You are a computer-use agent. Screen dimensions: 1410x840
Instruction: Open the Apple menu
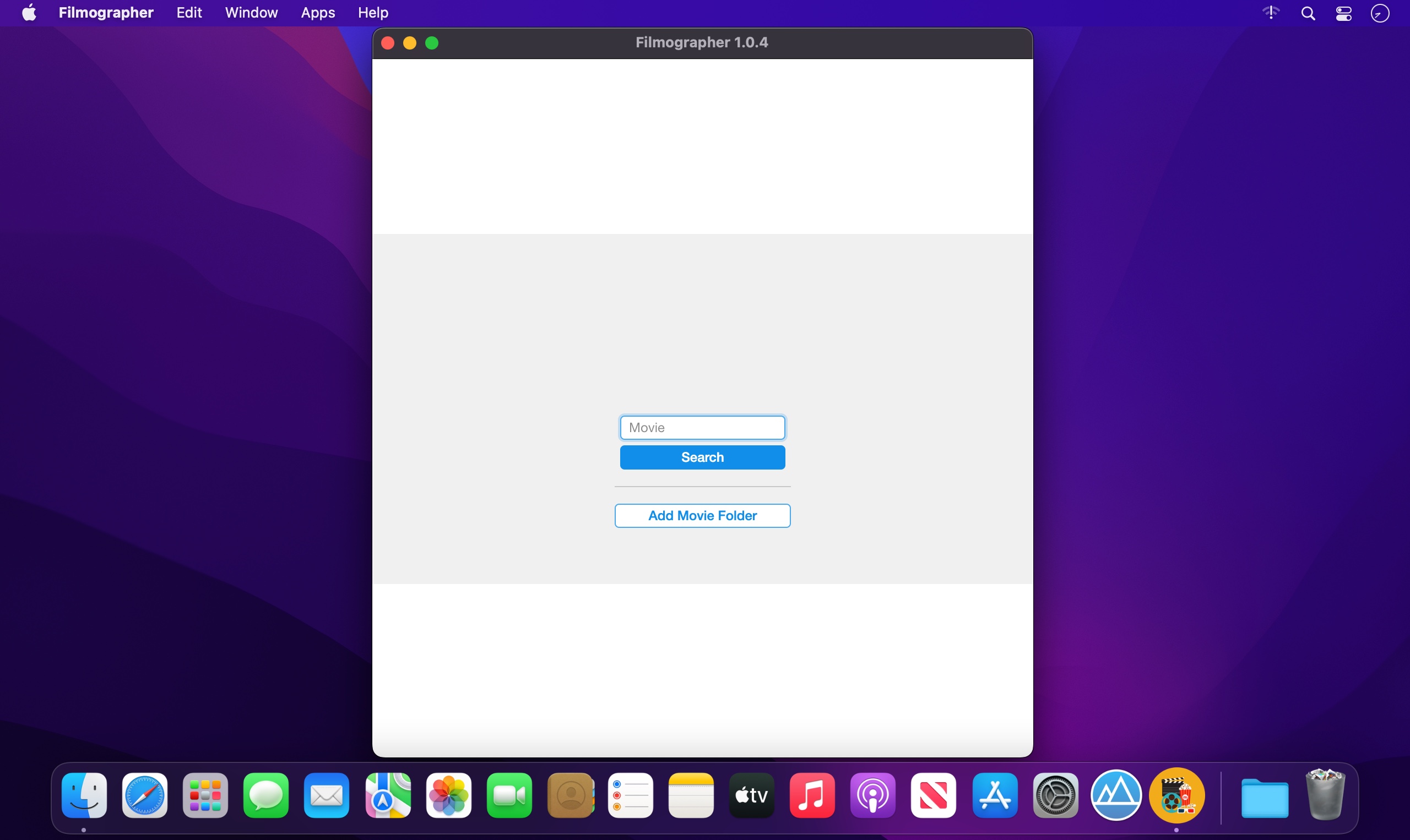pos(29,13)
